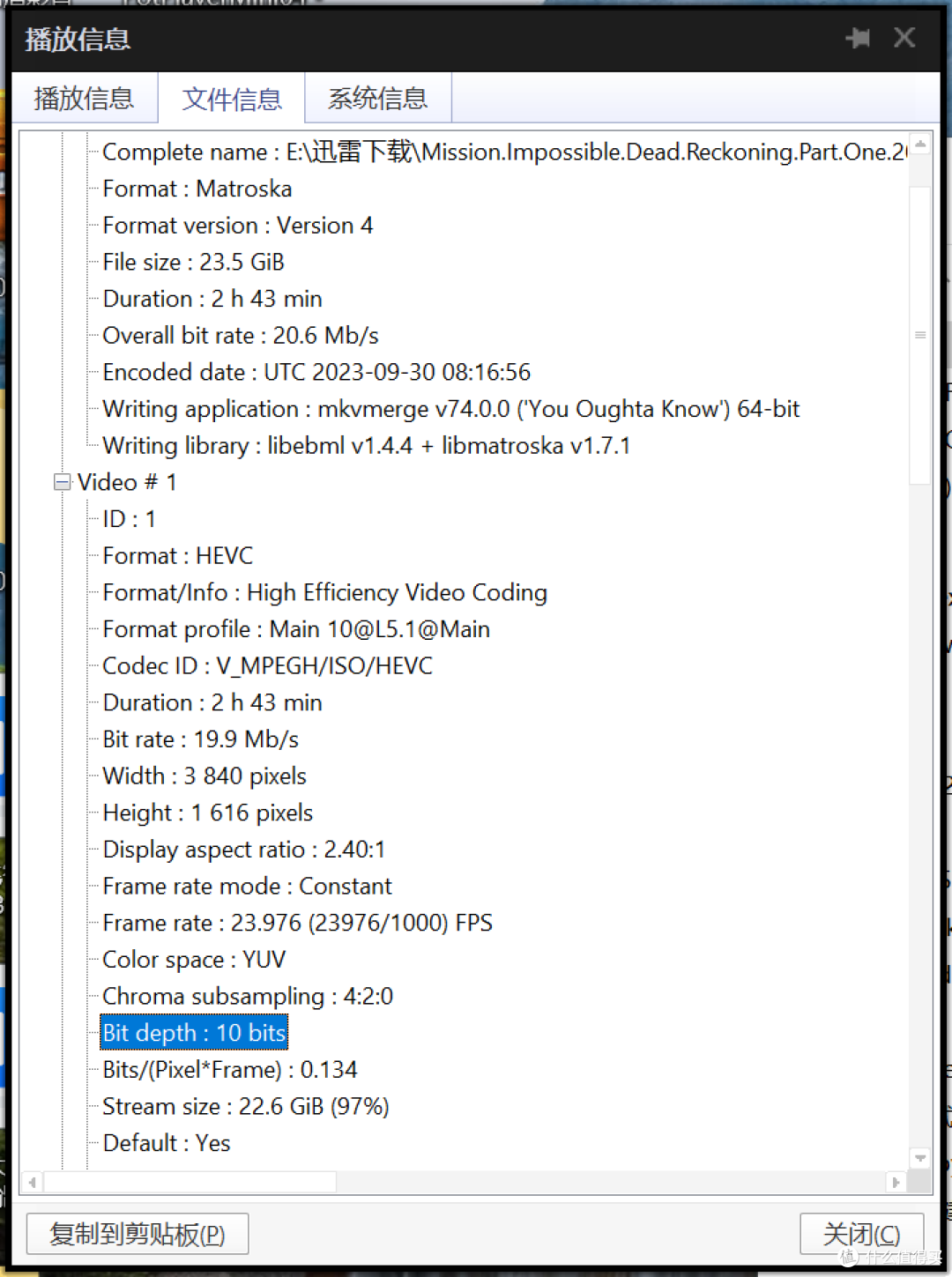
Task: Click the 关闭(C) button
Action: click(862, 1234)
